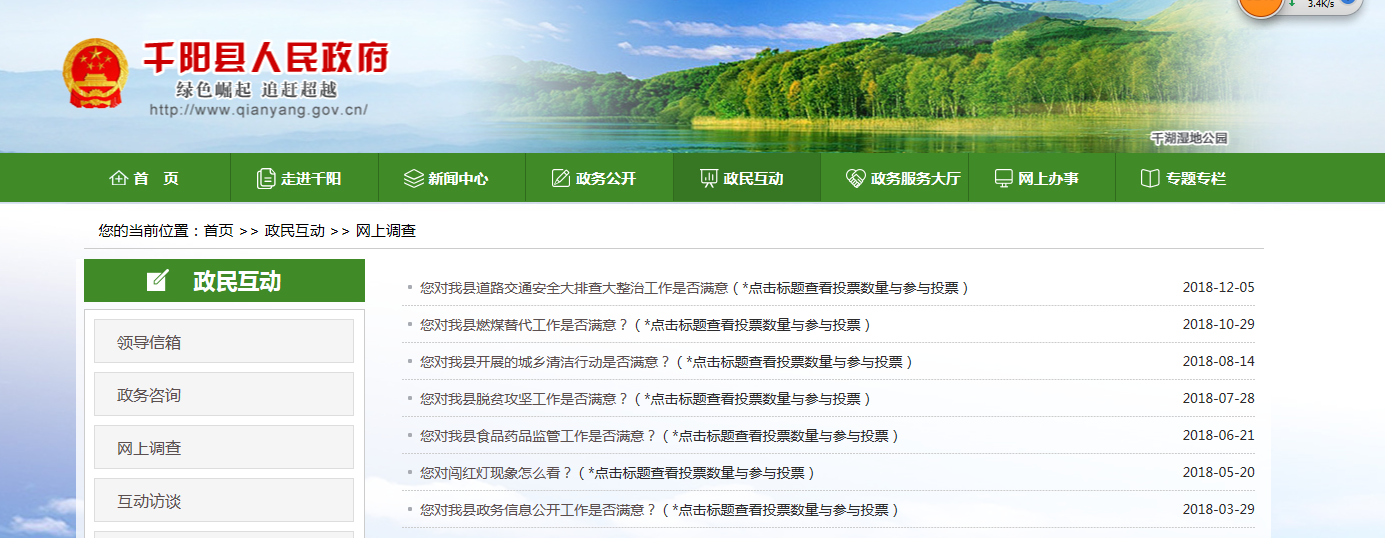
Task: Click the national emblem logo
Action: click(x=95, y=74)
